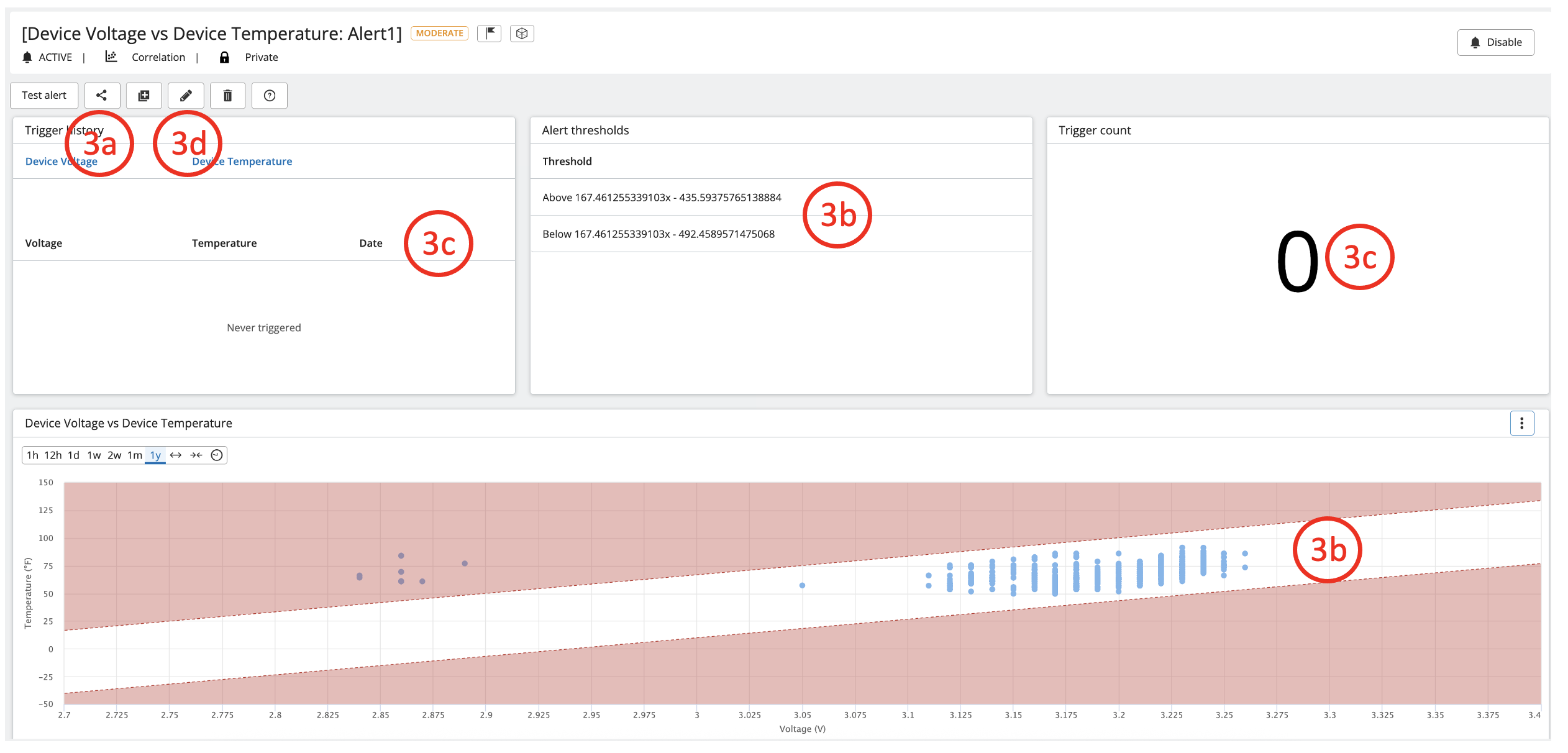This screenshot has width=1568, height=753.
Task: Open the help question mark icon
Action: (x=270, y=95)
